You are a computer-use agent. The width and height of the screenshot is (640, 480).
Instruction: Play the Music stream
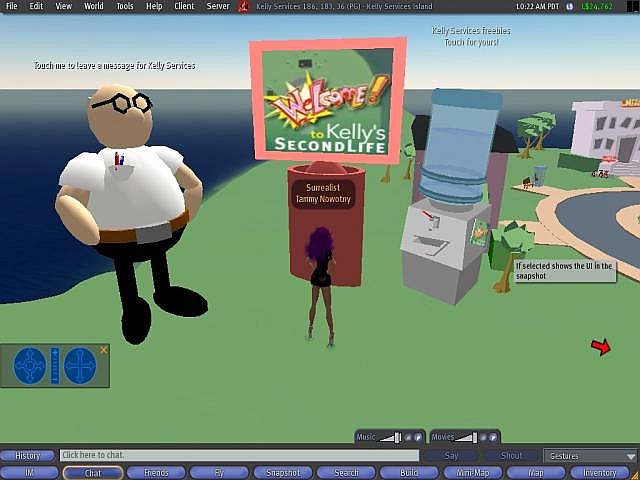[x=418, y=438]
